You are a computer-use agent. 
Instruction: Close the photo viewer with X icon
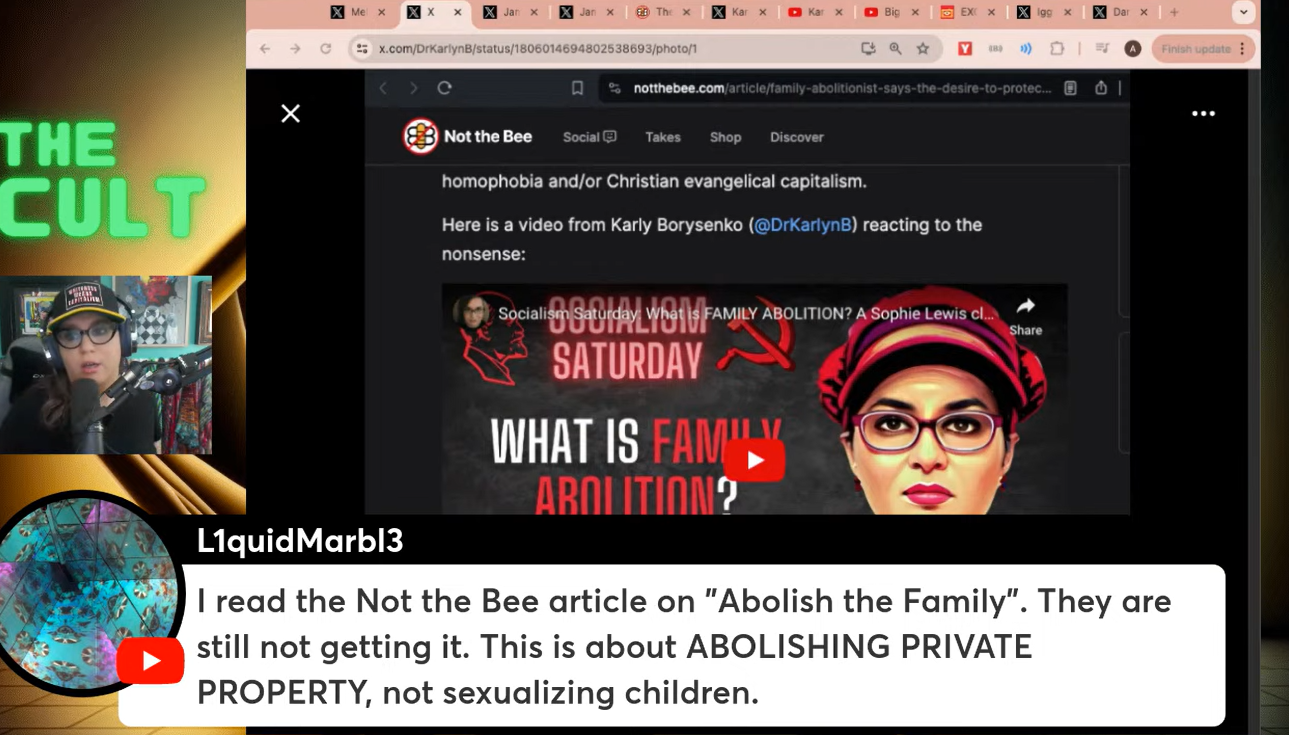click(291, 114)
